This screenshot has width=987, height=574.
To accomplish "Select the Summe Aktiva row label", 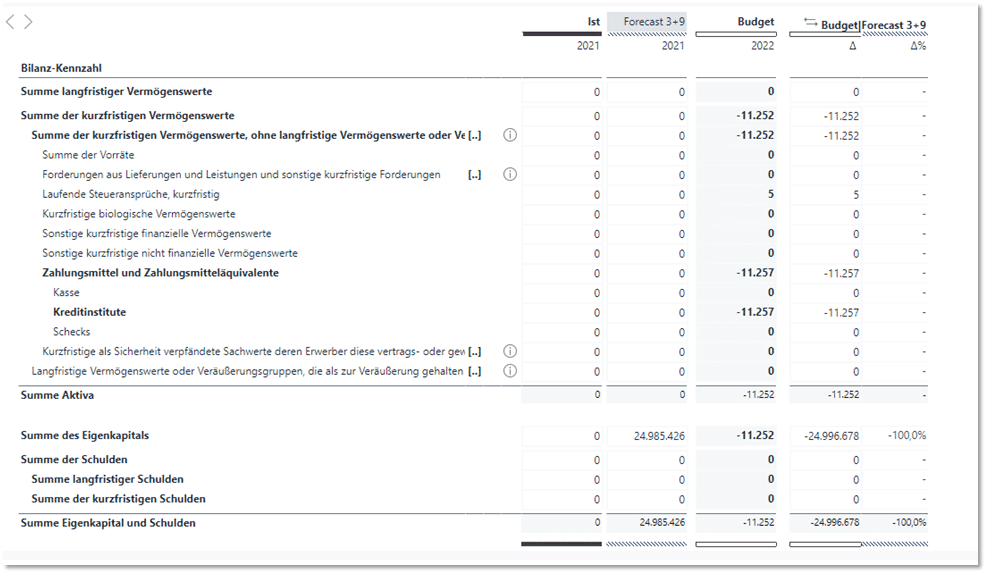I will pyautogui.click(x=57, y=395).
